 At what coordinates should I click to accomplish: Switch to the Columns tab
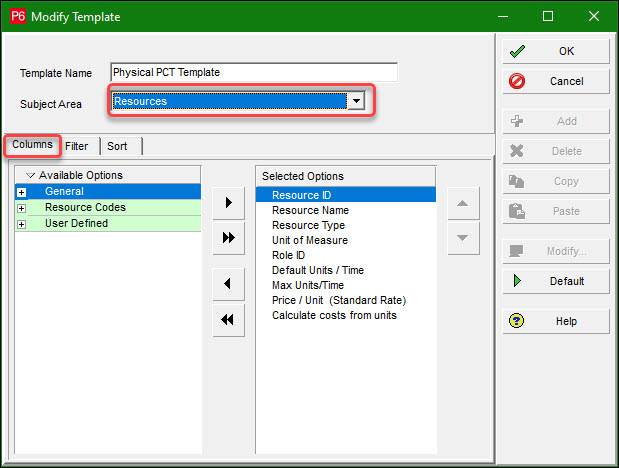point(32,145)
